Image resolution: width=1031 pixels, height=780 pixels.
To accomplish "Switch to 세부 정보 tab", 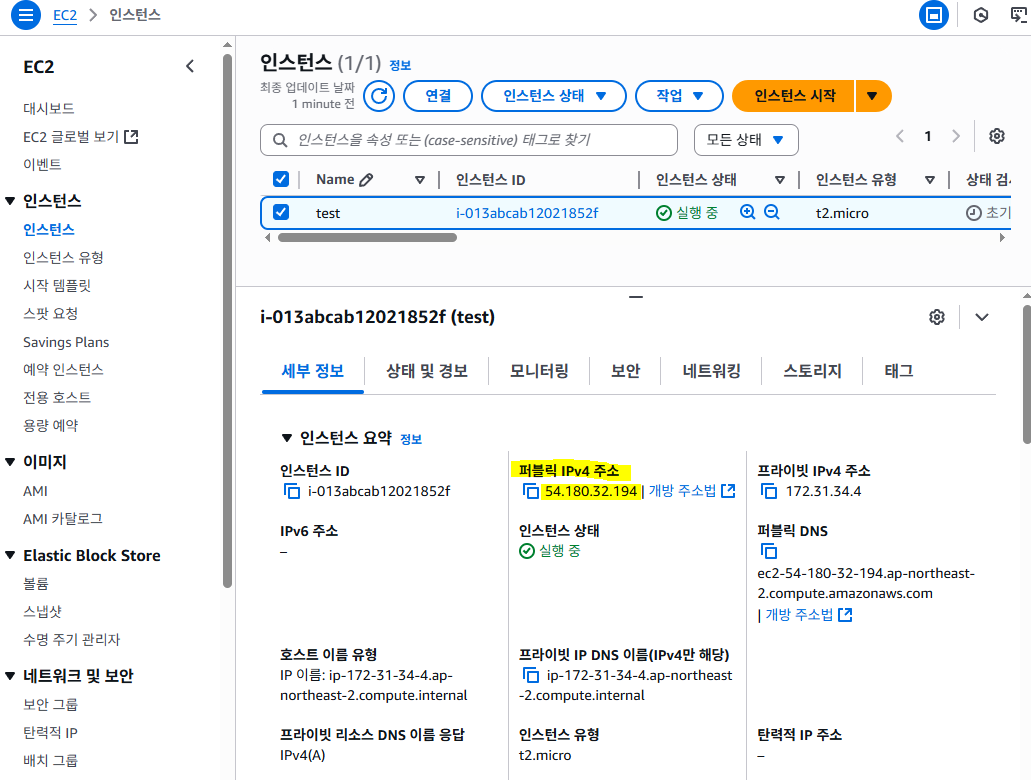I will pyautogui.click(x=312, y=371).
